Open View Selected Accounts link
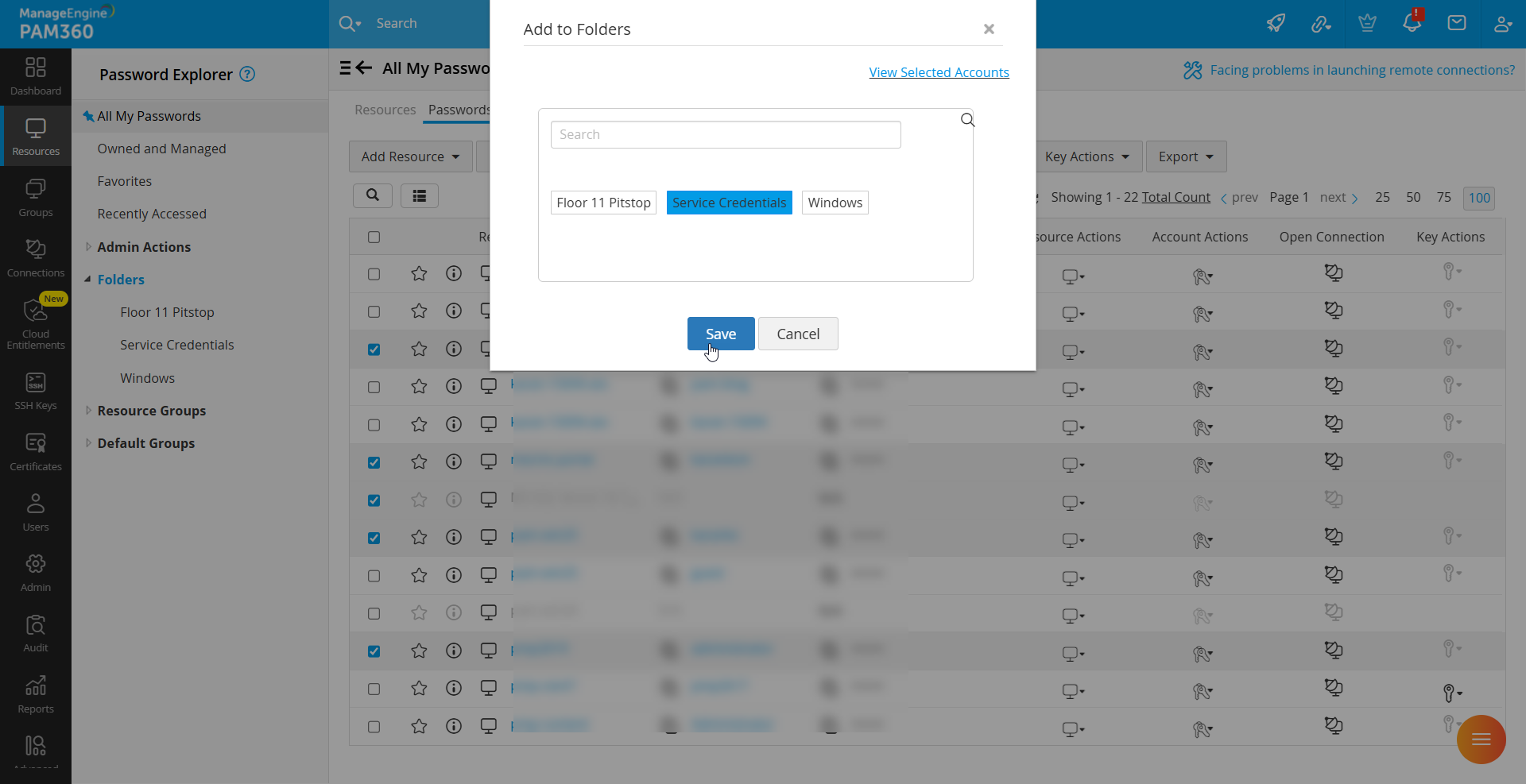The image size is (1526, 784). tap(939, 72)
